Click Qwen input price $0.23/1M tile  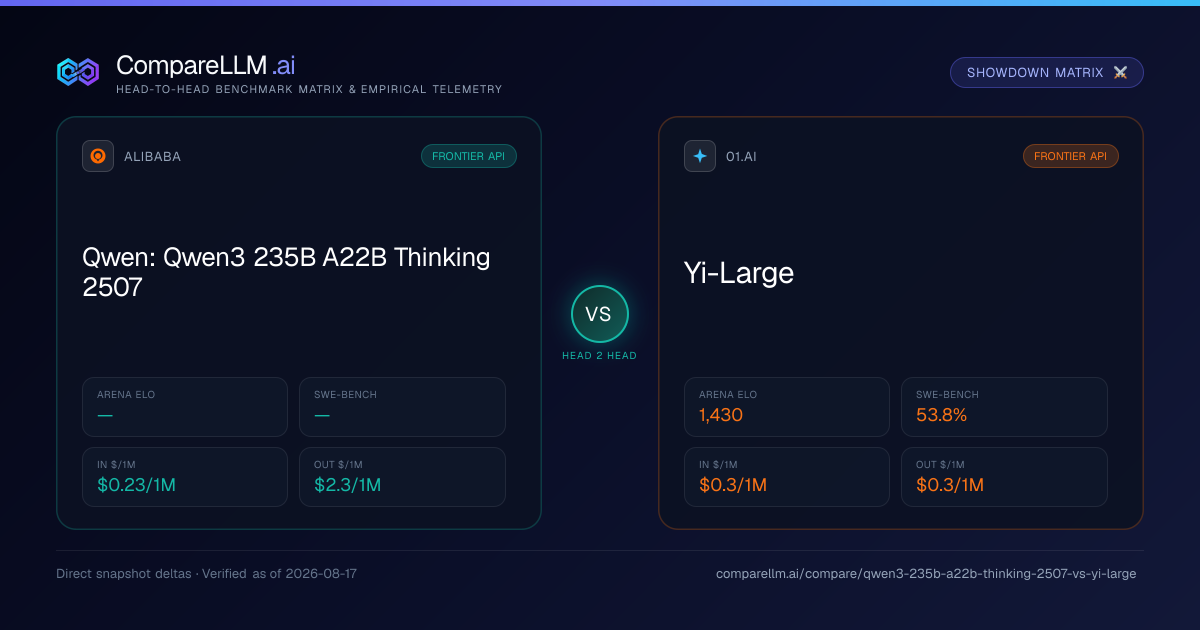pos(185,477)
